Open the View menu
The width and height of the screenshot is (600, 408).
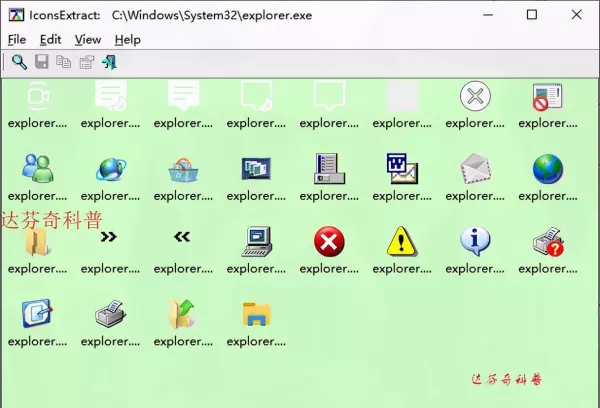88,39
